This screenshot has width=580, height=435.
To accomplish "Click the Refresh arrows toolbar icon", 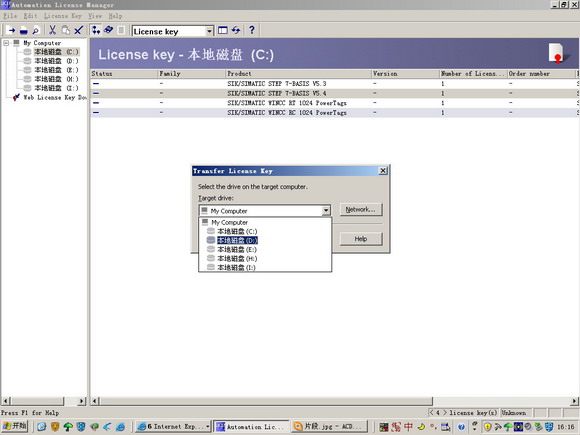I will pyautogui.click(x=236, y=30).
